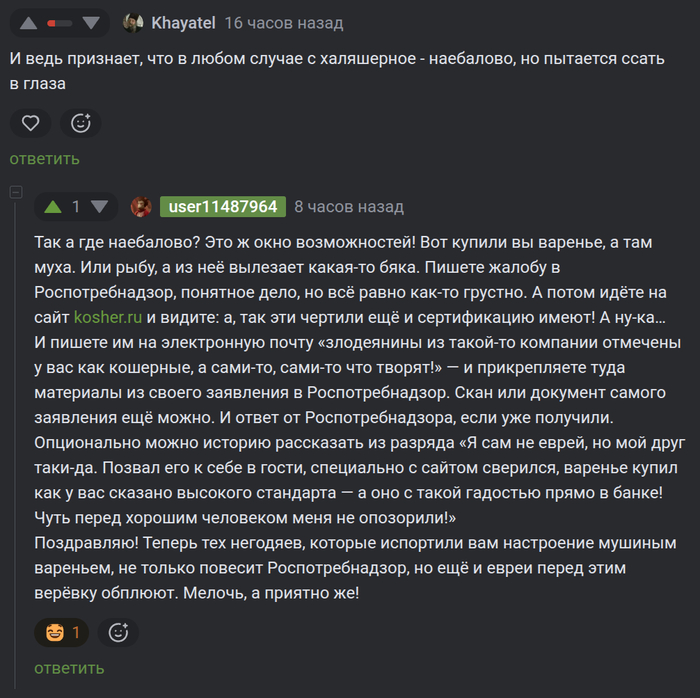Downvote Khayatel's comment
This screenshot has height=698, width=700.
91,22
